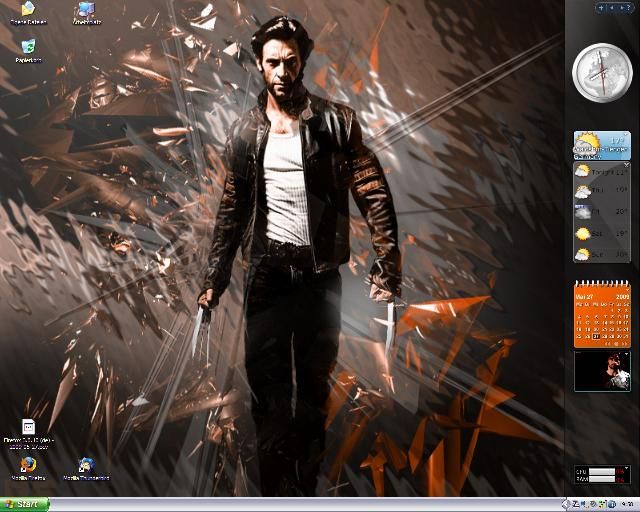Click the analog clock gadget

[602, 73]
